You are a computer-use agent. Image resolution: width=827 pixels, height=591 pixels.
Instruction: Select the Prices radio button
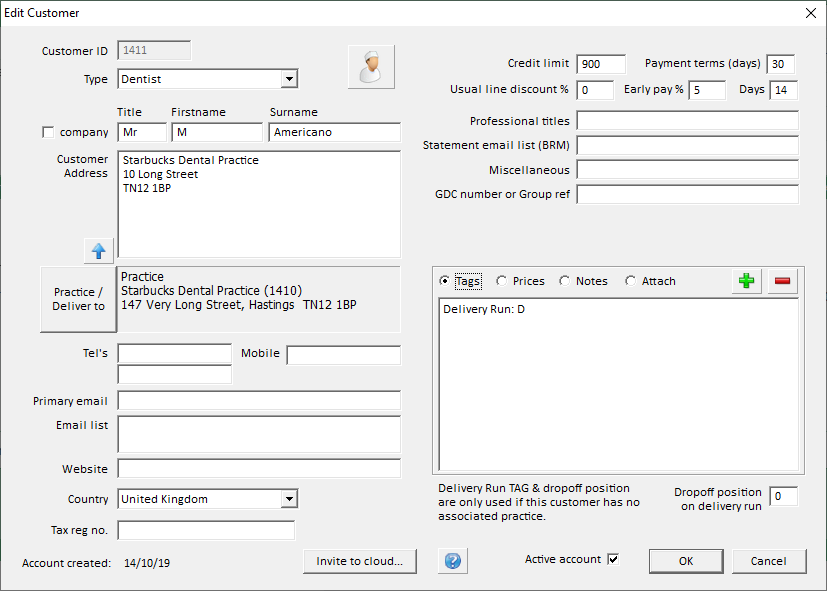click(502, 282)
